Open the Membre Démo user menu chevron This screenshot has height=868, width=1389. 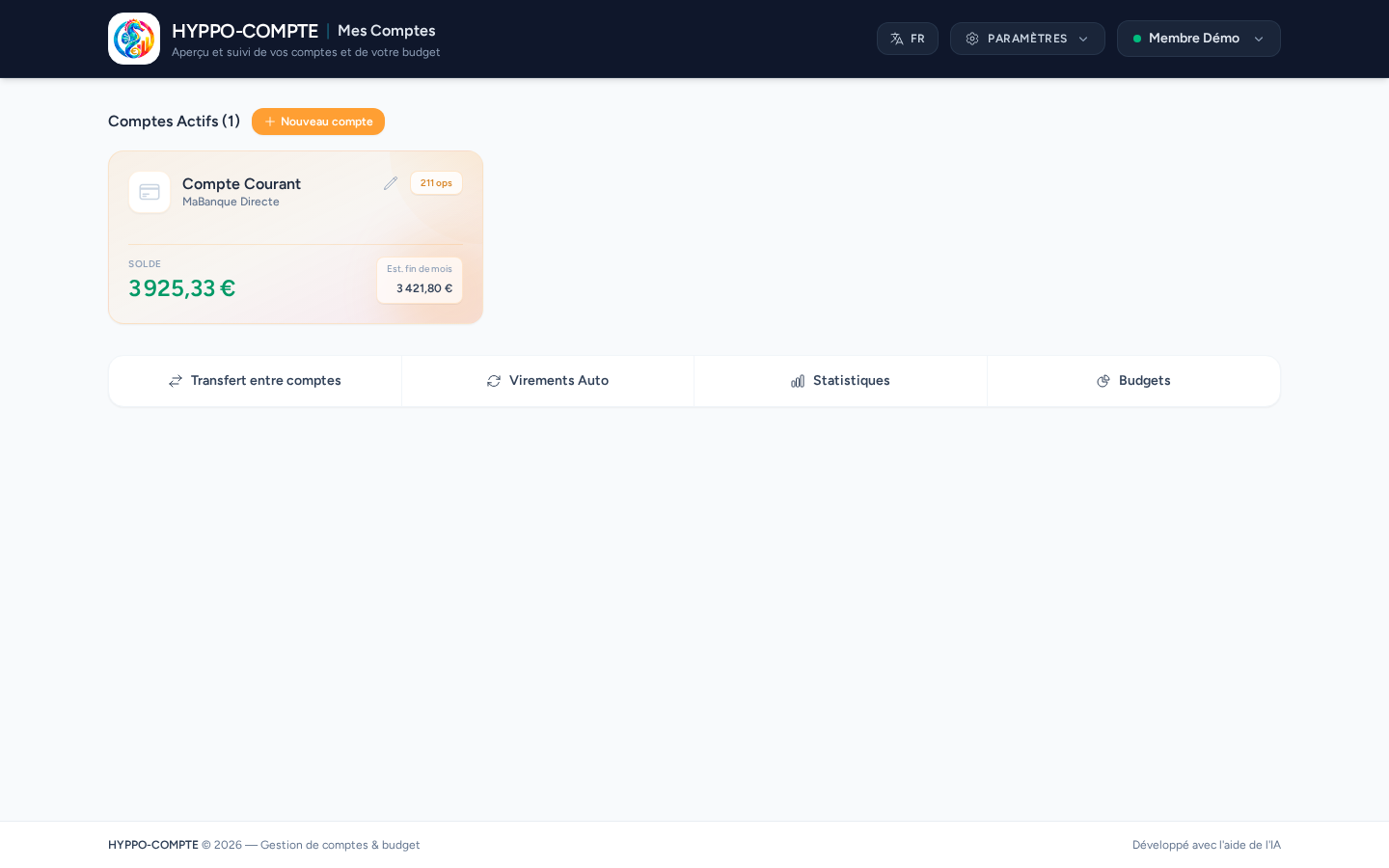(1259, 39)
